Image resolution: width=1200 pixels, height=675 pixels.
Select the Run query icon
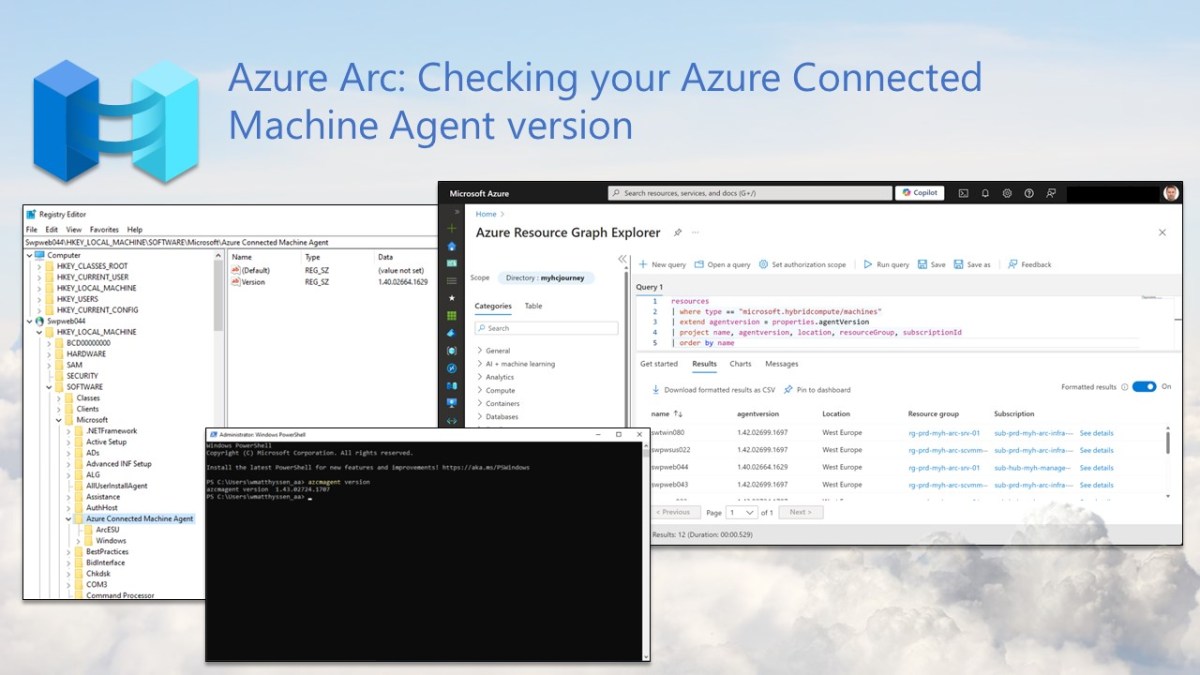[868, 264]
